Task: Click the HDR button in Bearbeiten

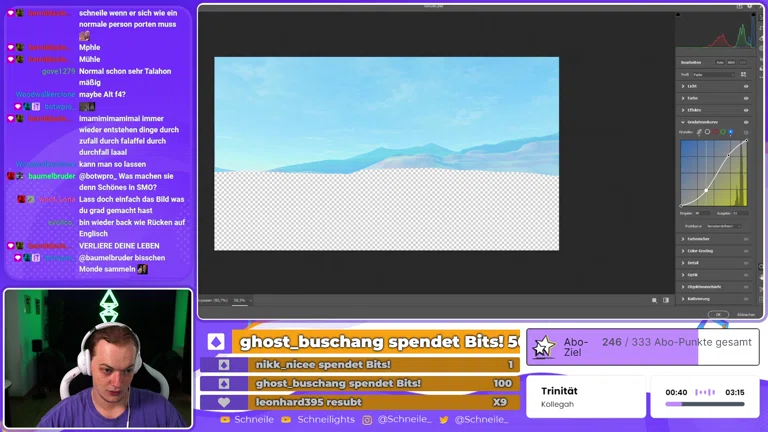Action: click(x=743, y=63)
